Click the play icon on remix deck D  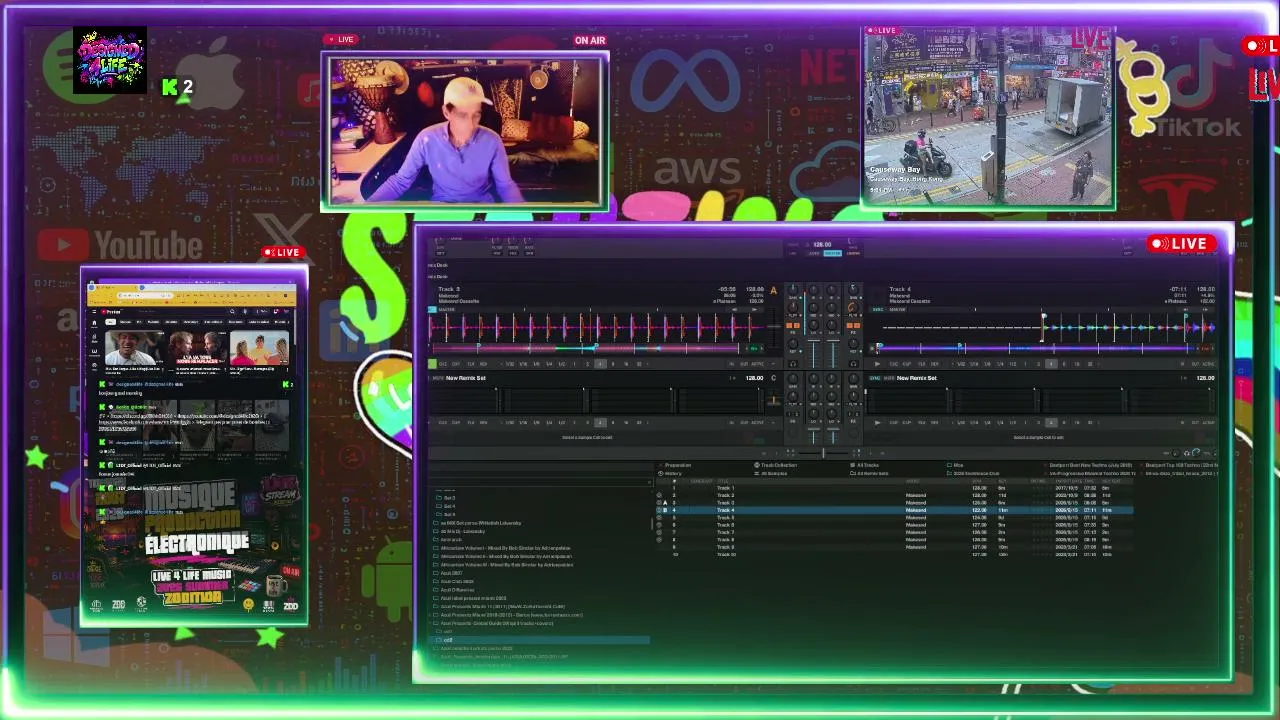(878, 422)
